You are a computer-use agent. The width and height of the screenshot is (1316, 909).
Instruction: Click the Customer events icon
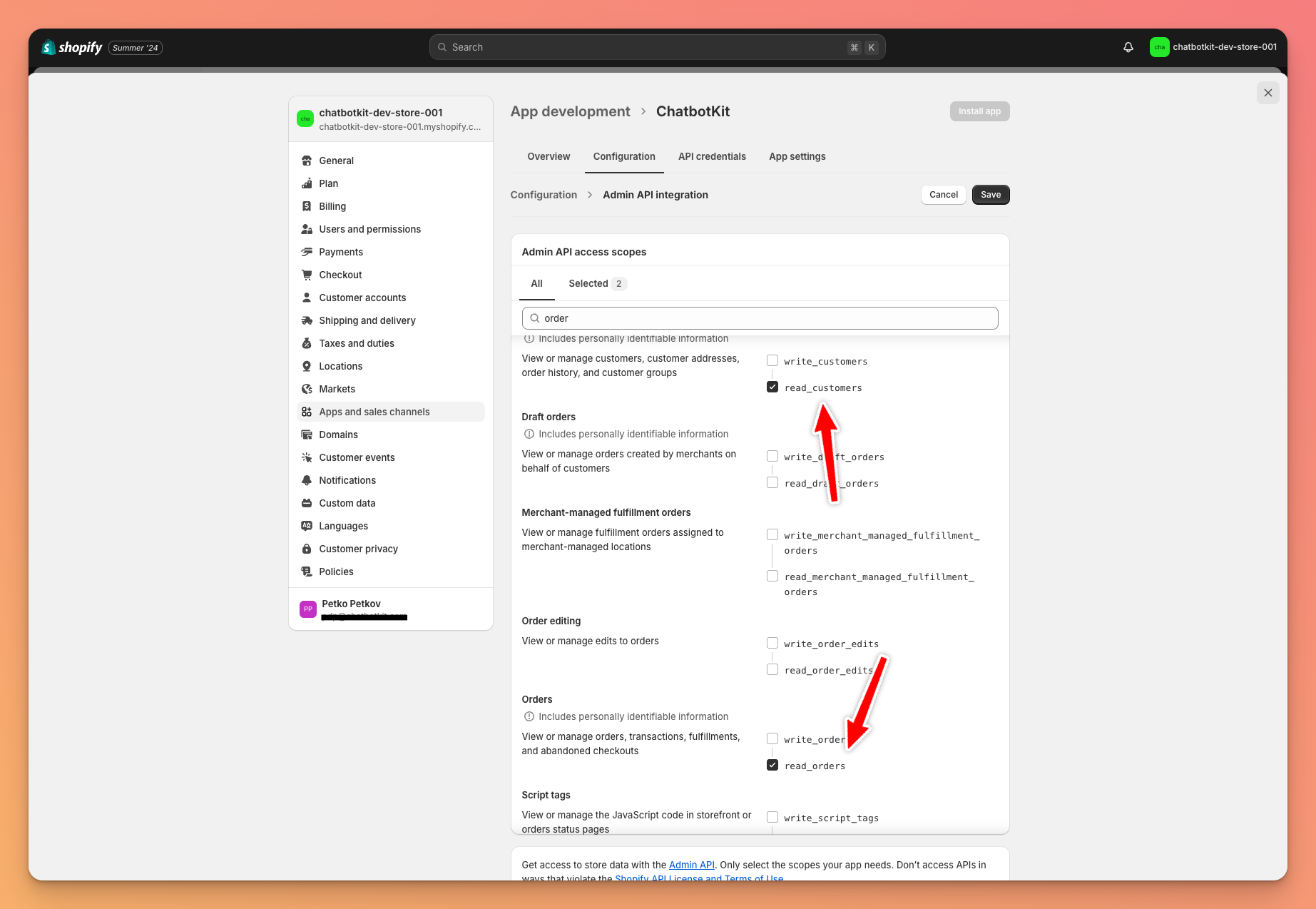coord(307,457)
